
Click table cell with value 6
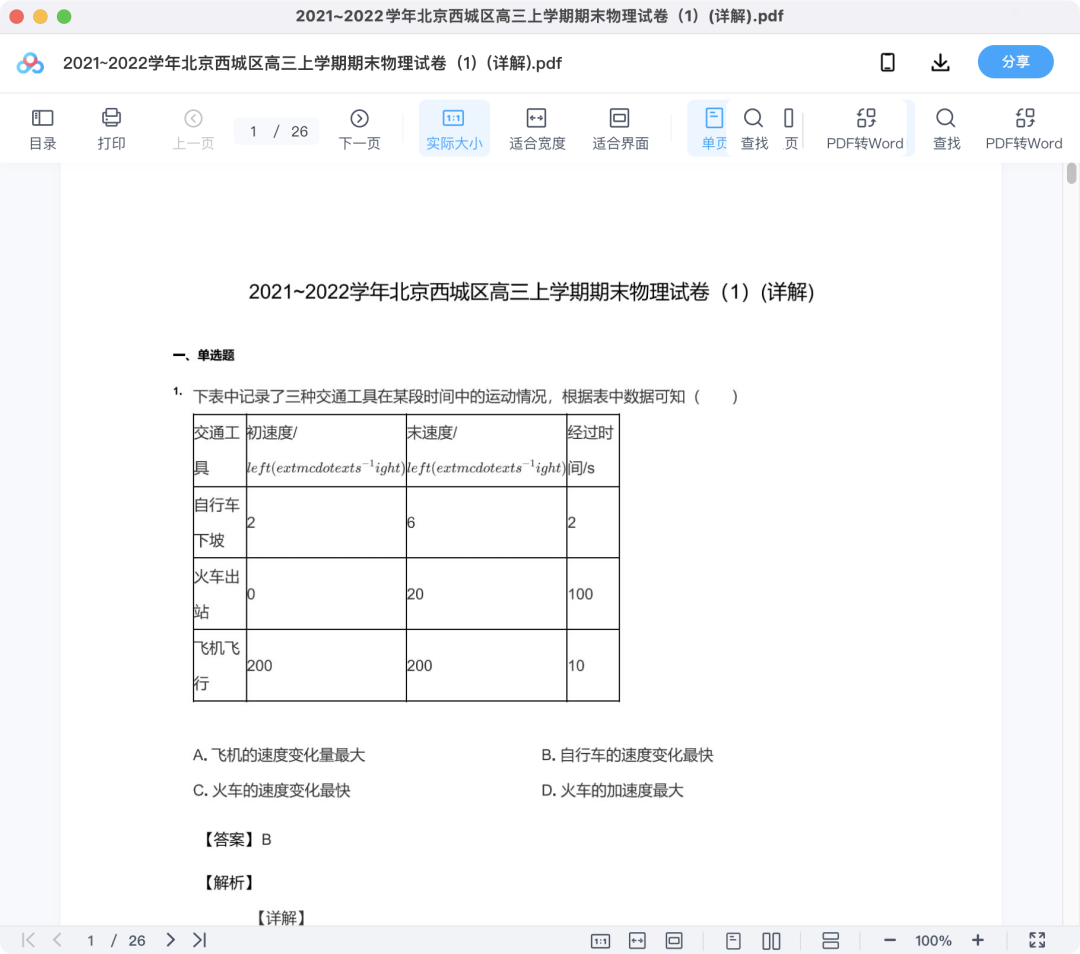[x=486, y=522]
